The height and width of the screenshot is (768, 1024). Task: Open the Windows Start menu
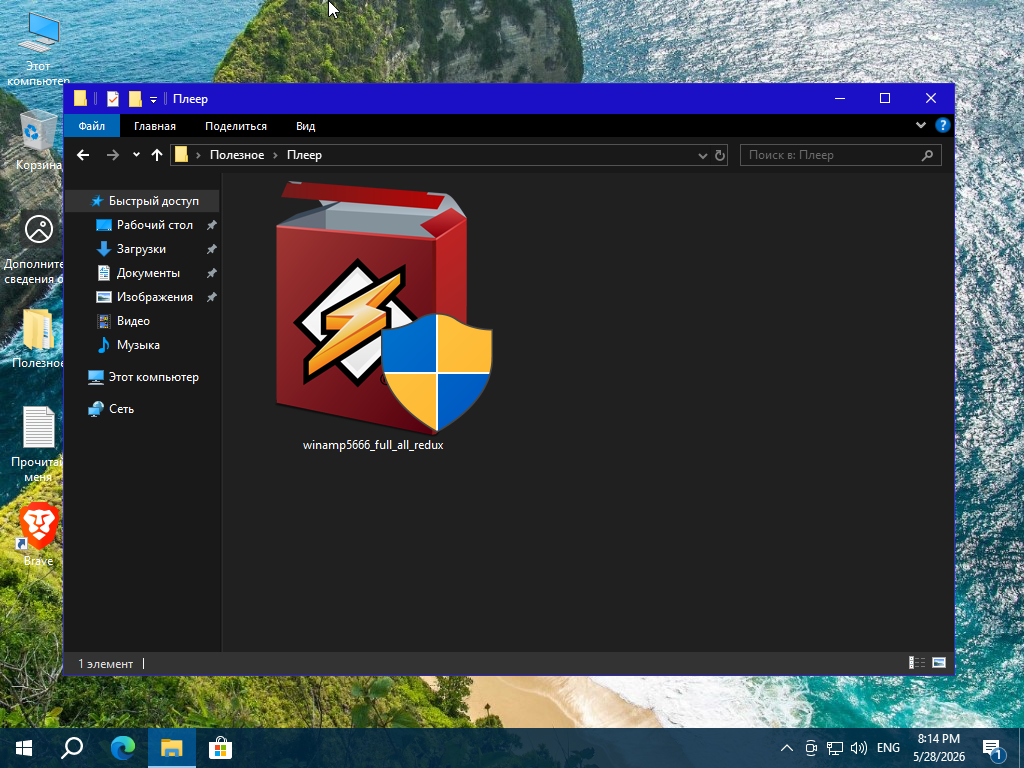[24, 748]
